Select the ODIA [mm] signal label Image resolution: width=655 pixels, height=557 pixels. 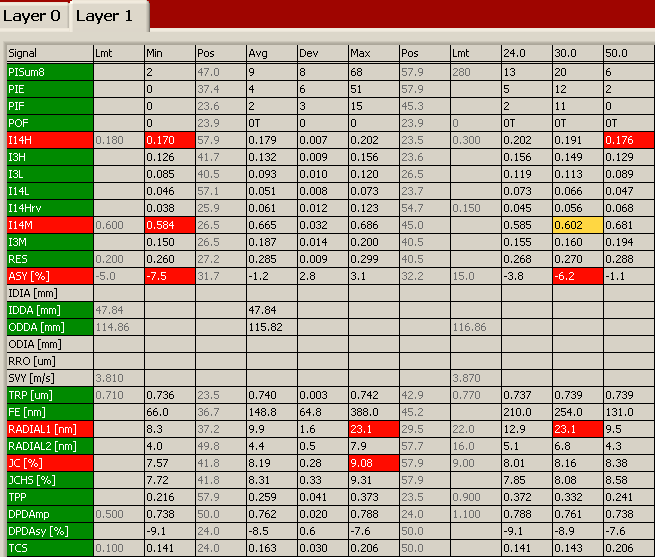pos(50,344)
